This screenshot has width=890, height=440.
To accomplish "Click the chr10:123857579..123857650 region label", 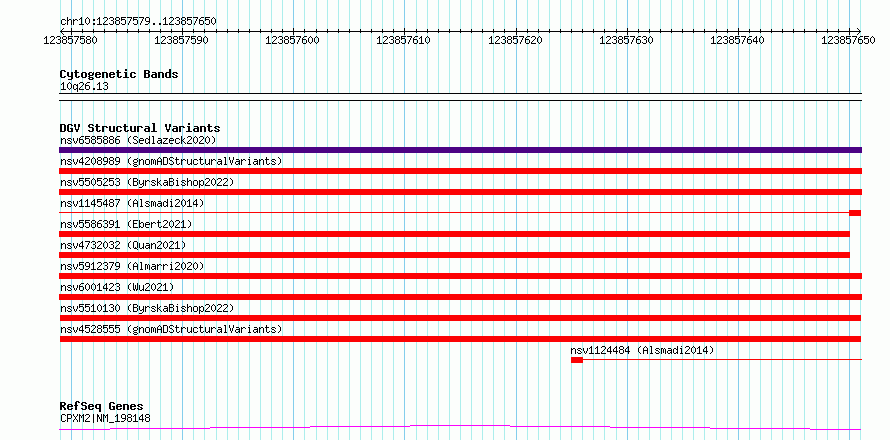I will [x=138, y=21].
